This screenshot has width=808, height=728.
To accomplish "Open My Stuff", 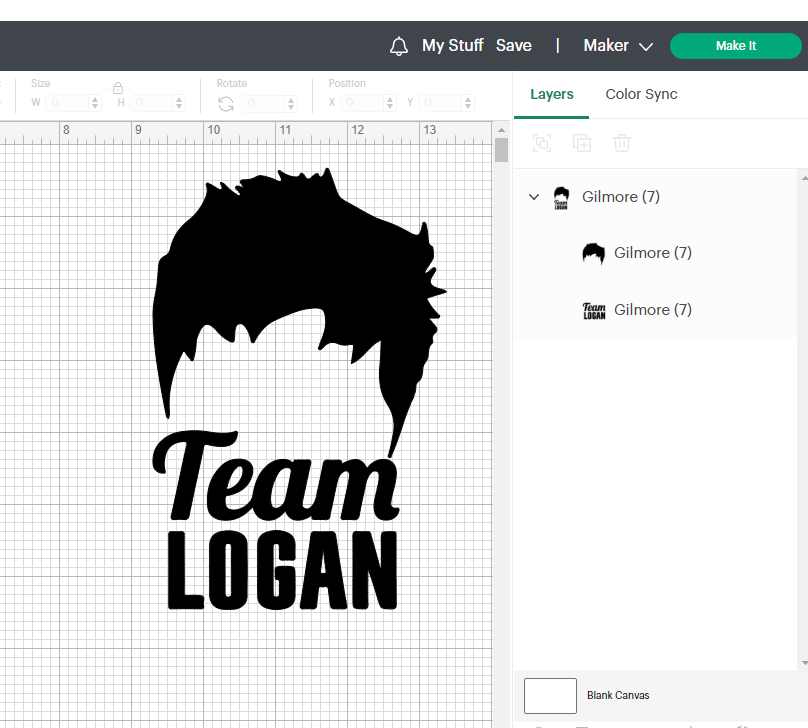I will 452,45.
